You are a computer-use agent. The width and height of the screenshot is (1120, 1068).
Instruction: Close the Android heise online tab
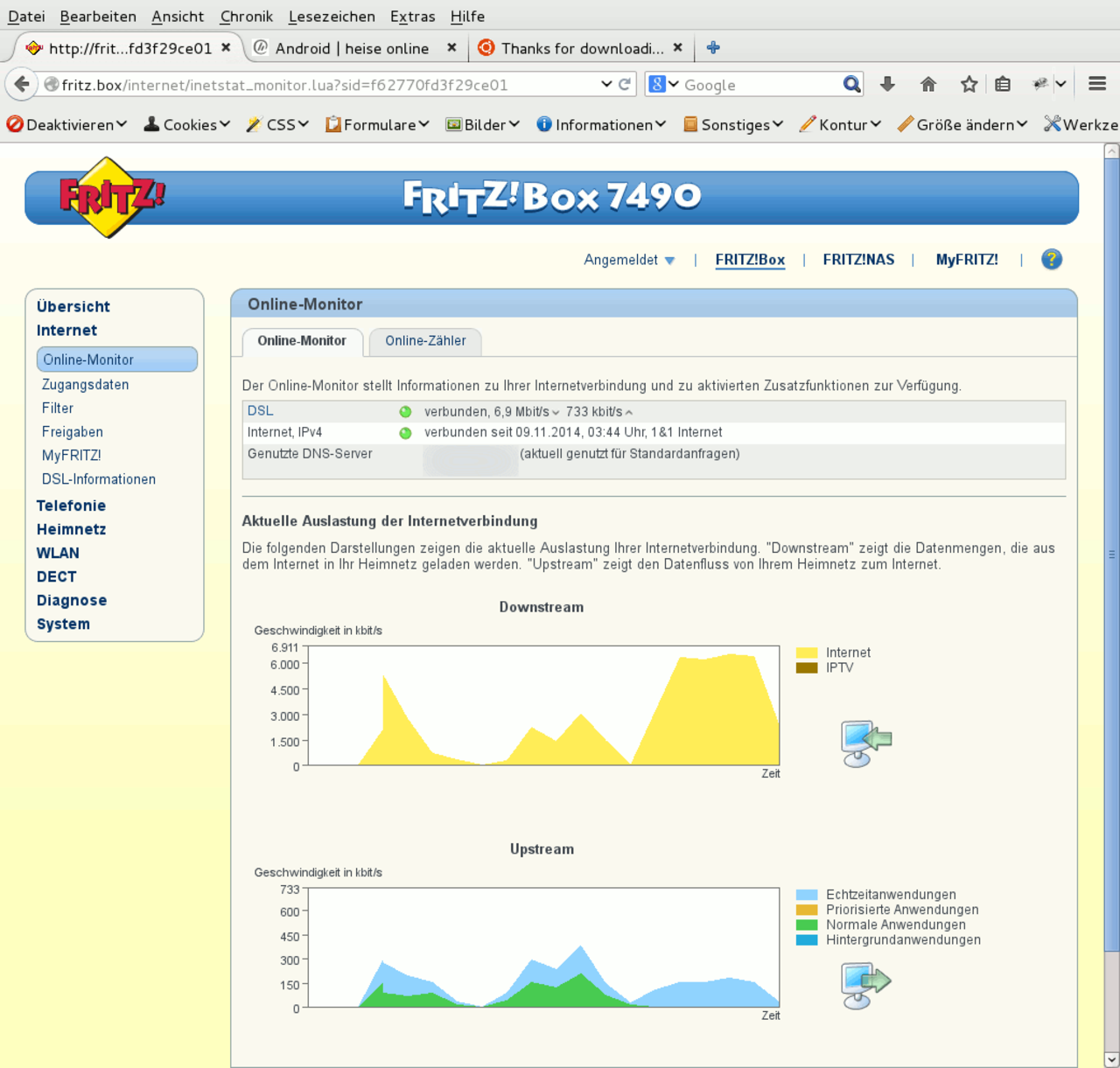point(451,48)
